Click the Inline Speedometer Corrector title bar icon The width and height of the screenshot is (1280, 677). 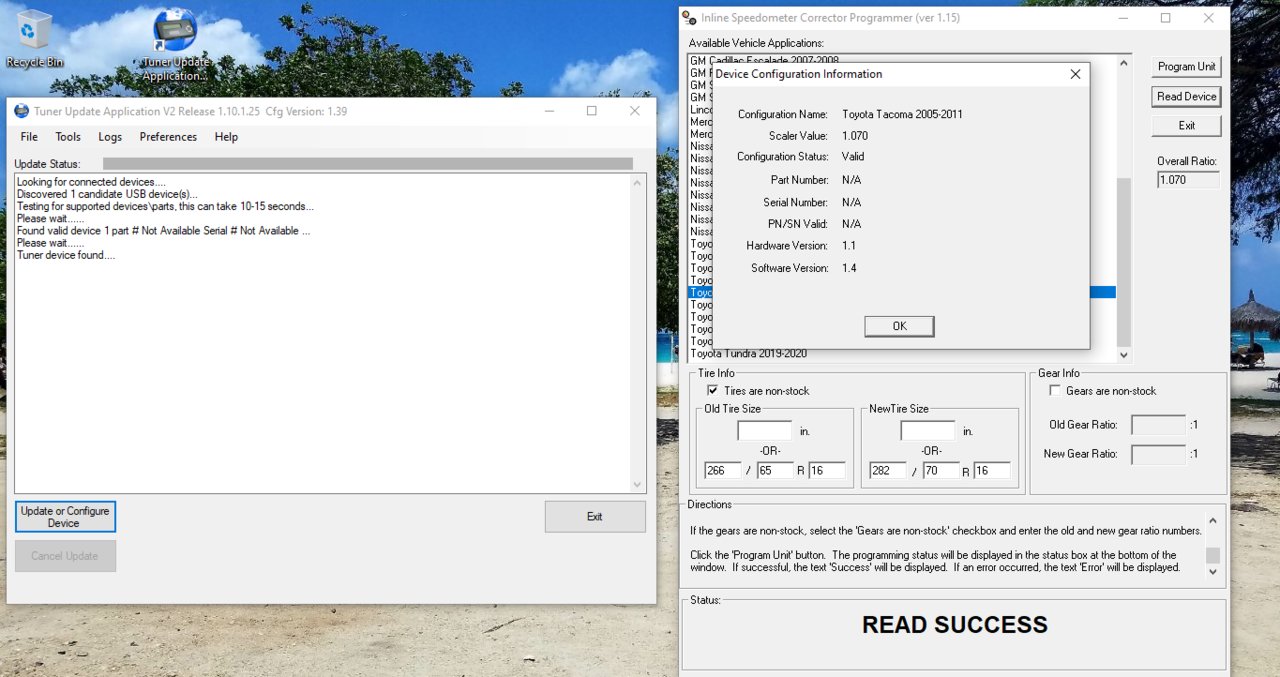coord(689,18)
